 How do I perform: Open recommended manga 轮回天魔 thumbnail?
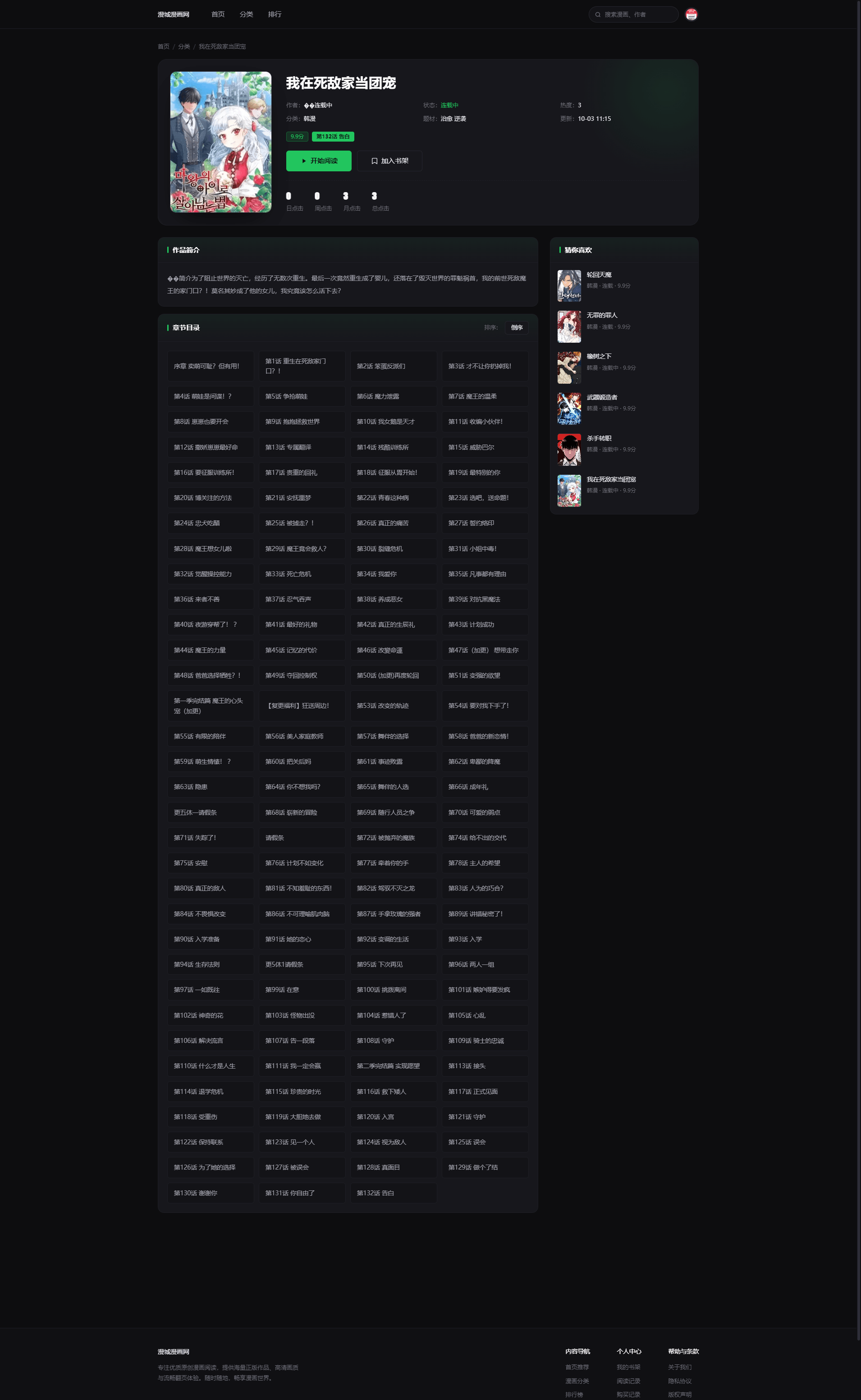pos(569,286)
